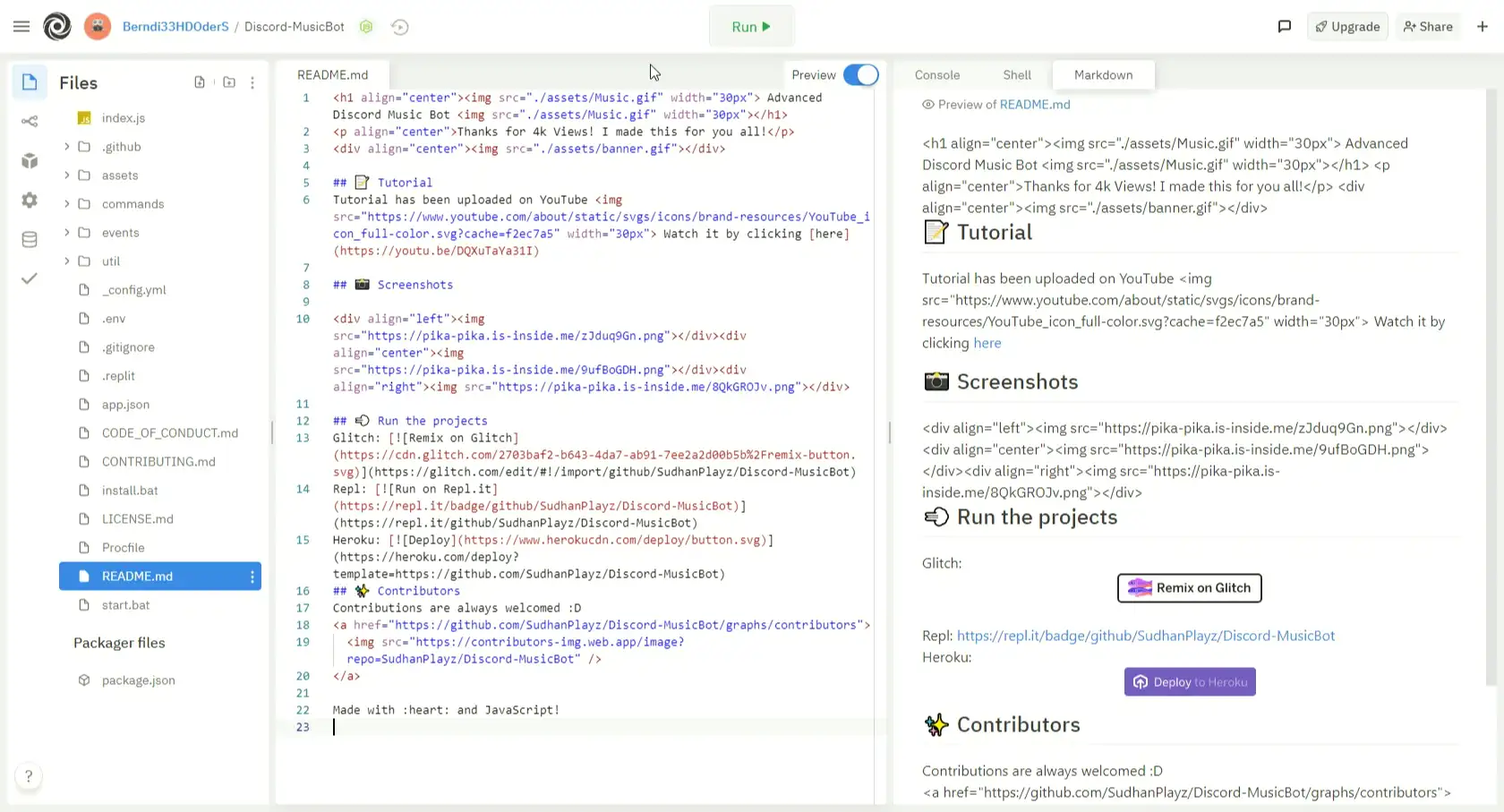Click the 'Tutorial' heading in preview
This screenshot has width=1504, height=812.
tap(995, 233)
